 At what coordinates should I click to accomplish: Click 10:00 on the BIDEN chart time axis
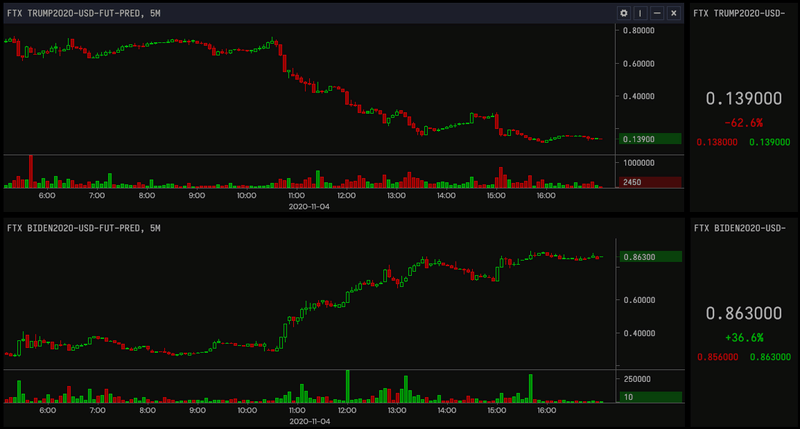pos(247,411)
